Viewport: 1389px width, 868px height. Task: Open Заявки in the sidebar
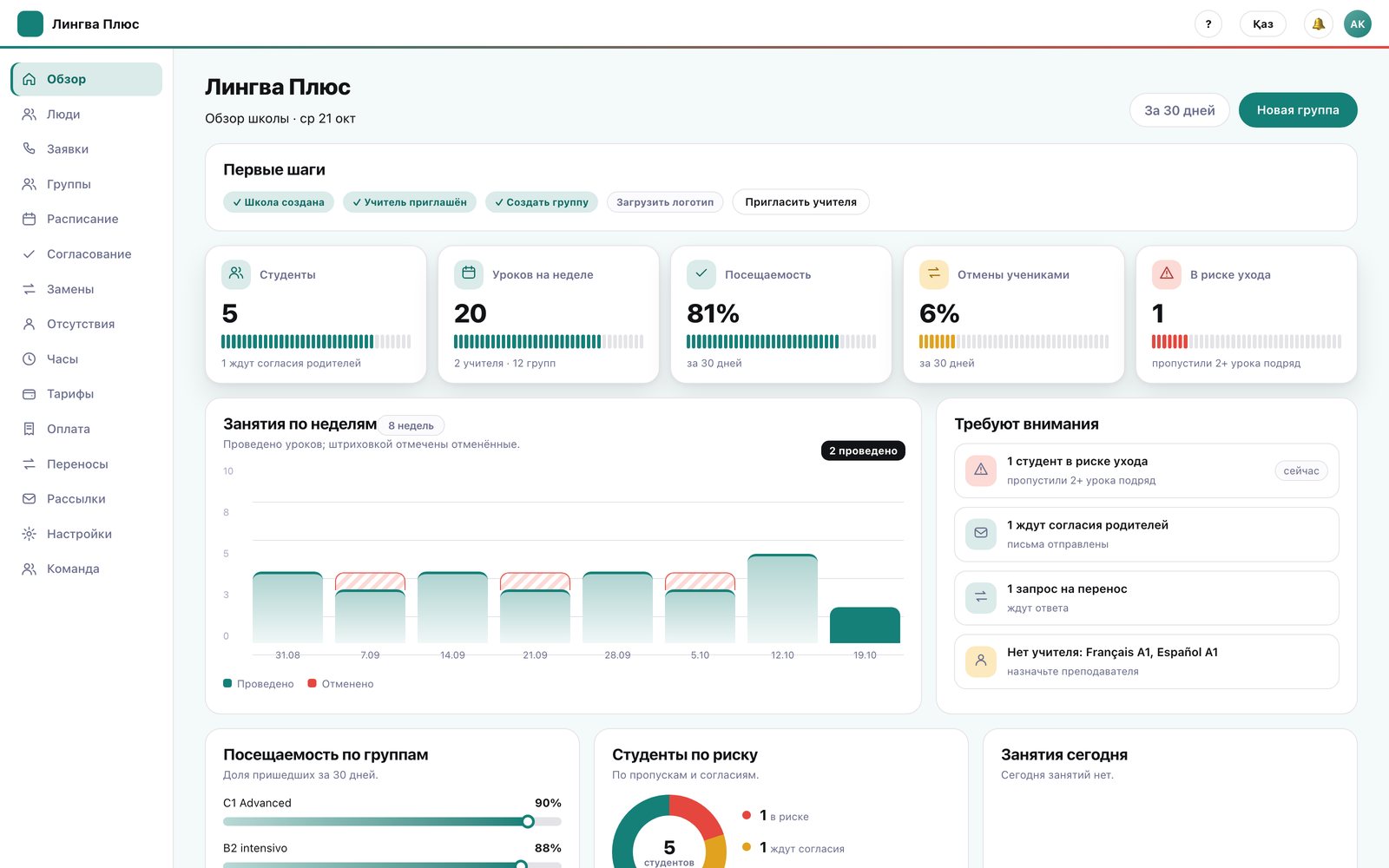[87, 149]
